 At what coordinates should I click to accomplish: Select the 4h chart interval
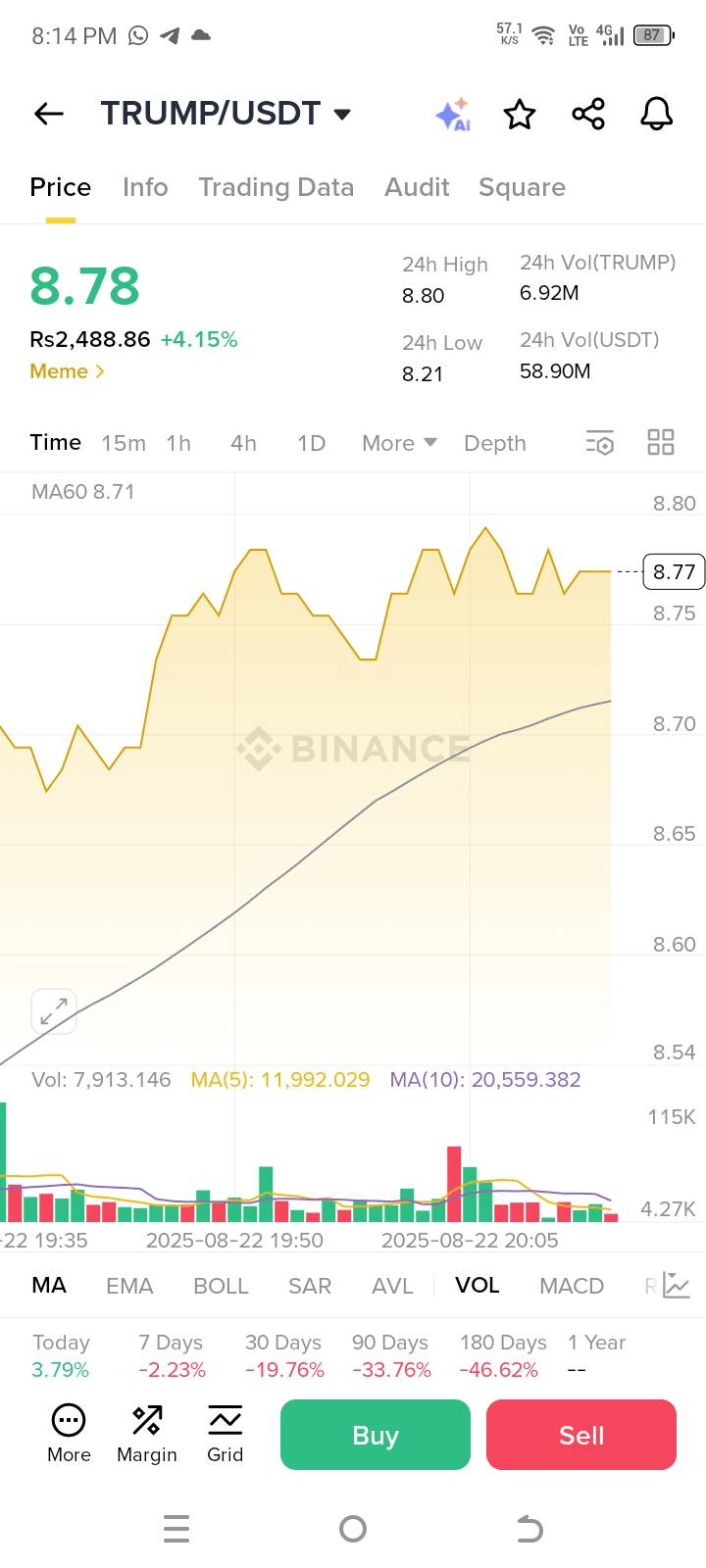(x=243, y=443)
